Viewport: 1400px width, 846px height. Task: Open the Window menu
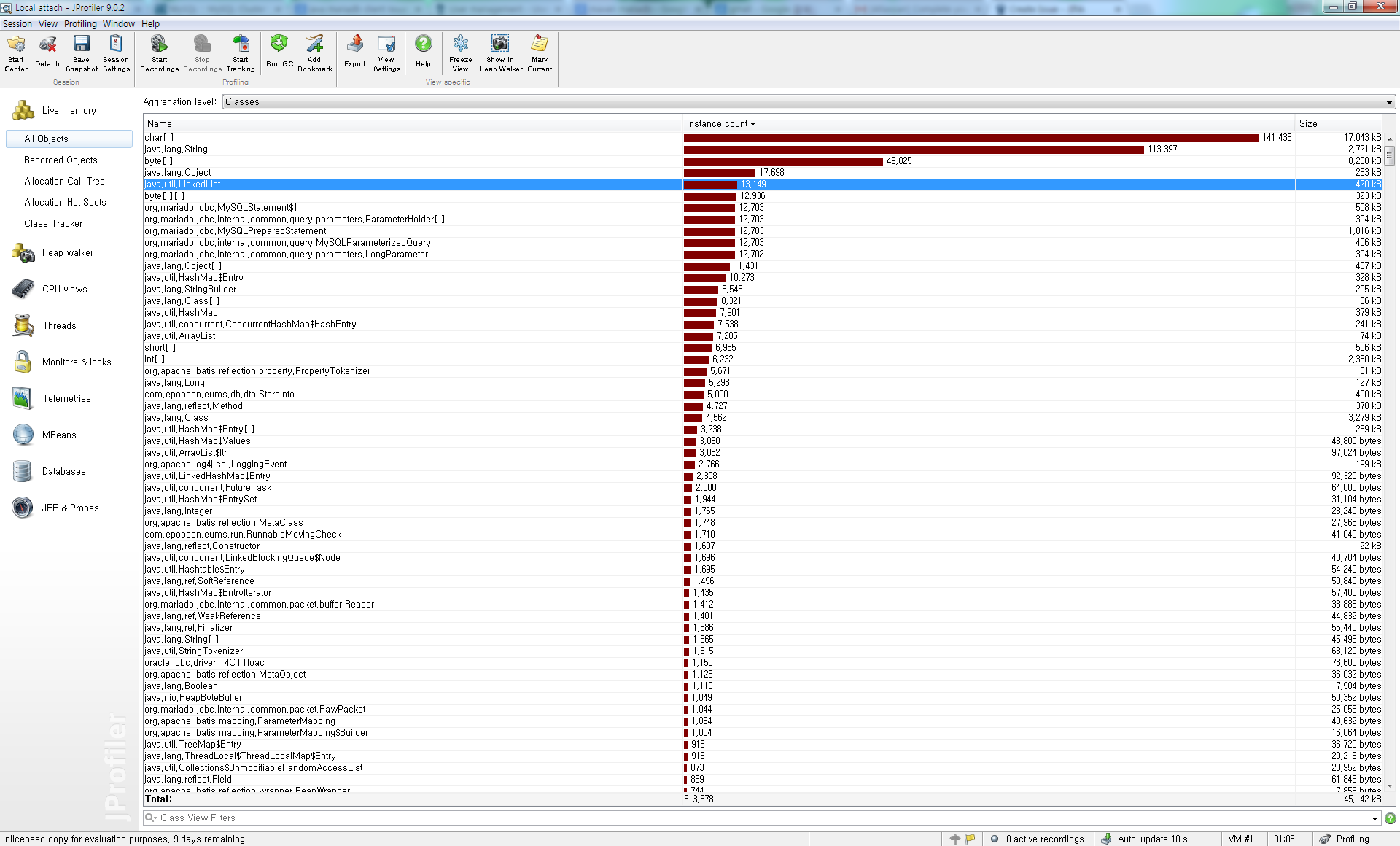point(118,24)
